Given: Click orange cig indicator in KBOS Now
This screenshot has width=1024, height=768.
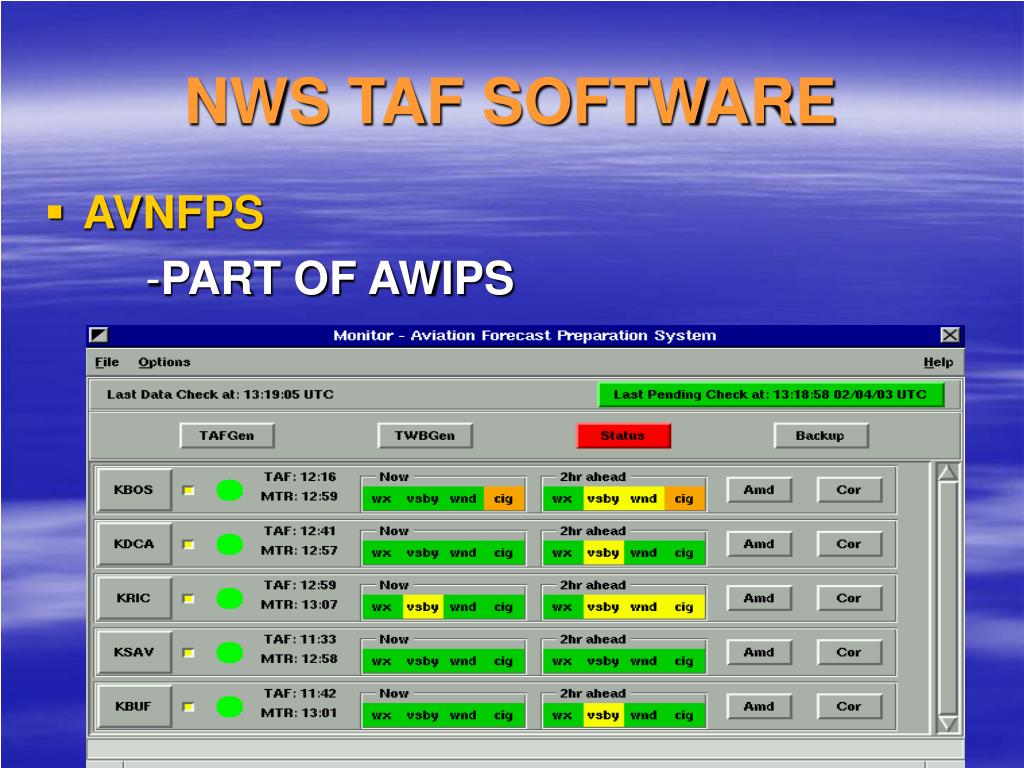Looking at the screenshot, I should tap(504, 499).
